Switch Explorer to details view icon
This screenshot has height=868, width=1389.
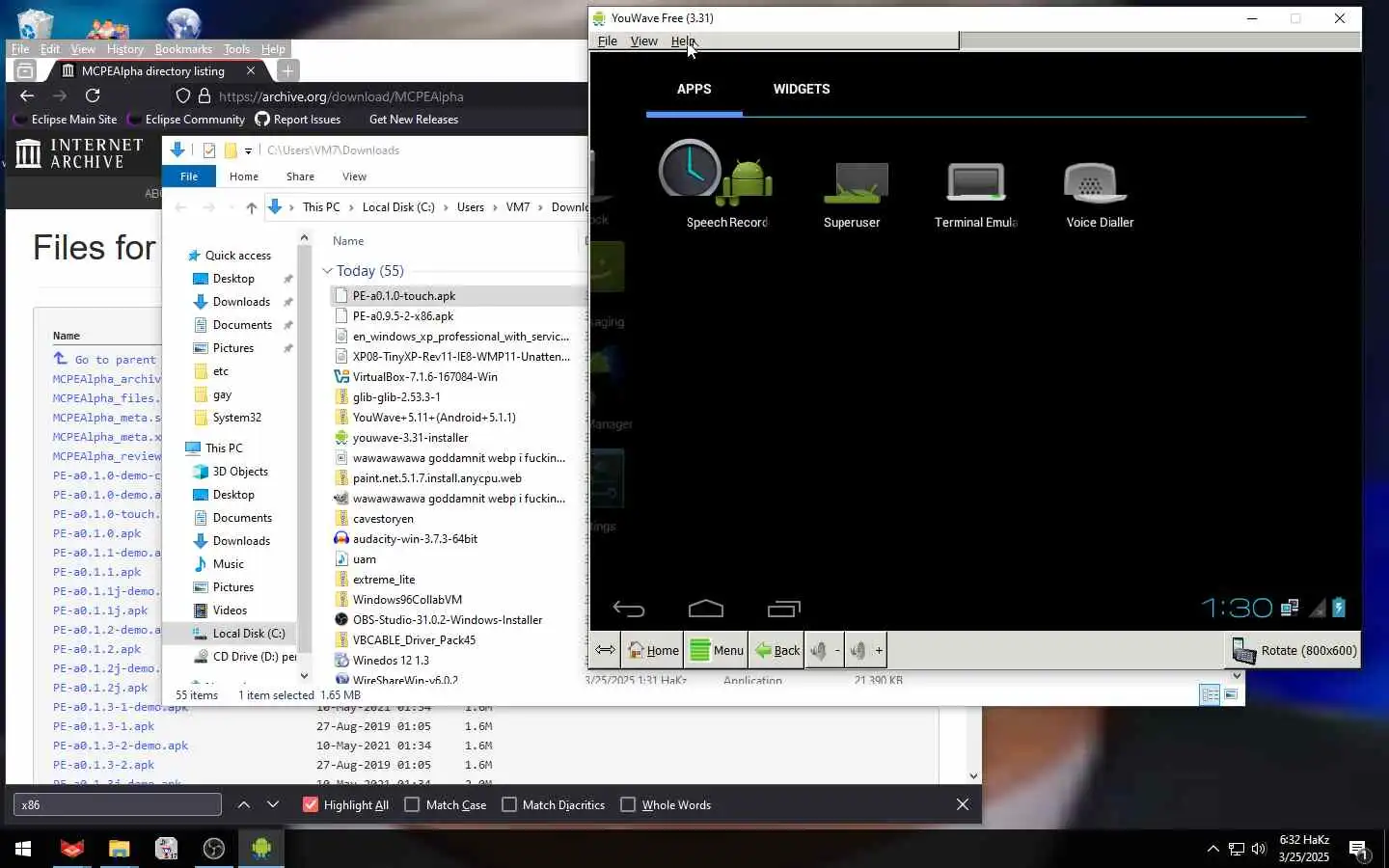[x=1210, y=694]
